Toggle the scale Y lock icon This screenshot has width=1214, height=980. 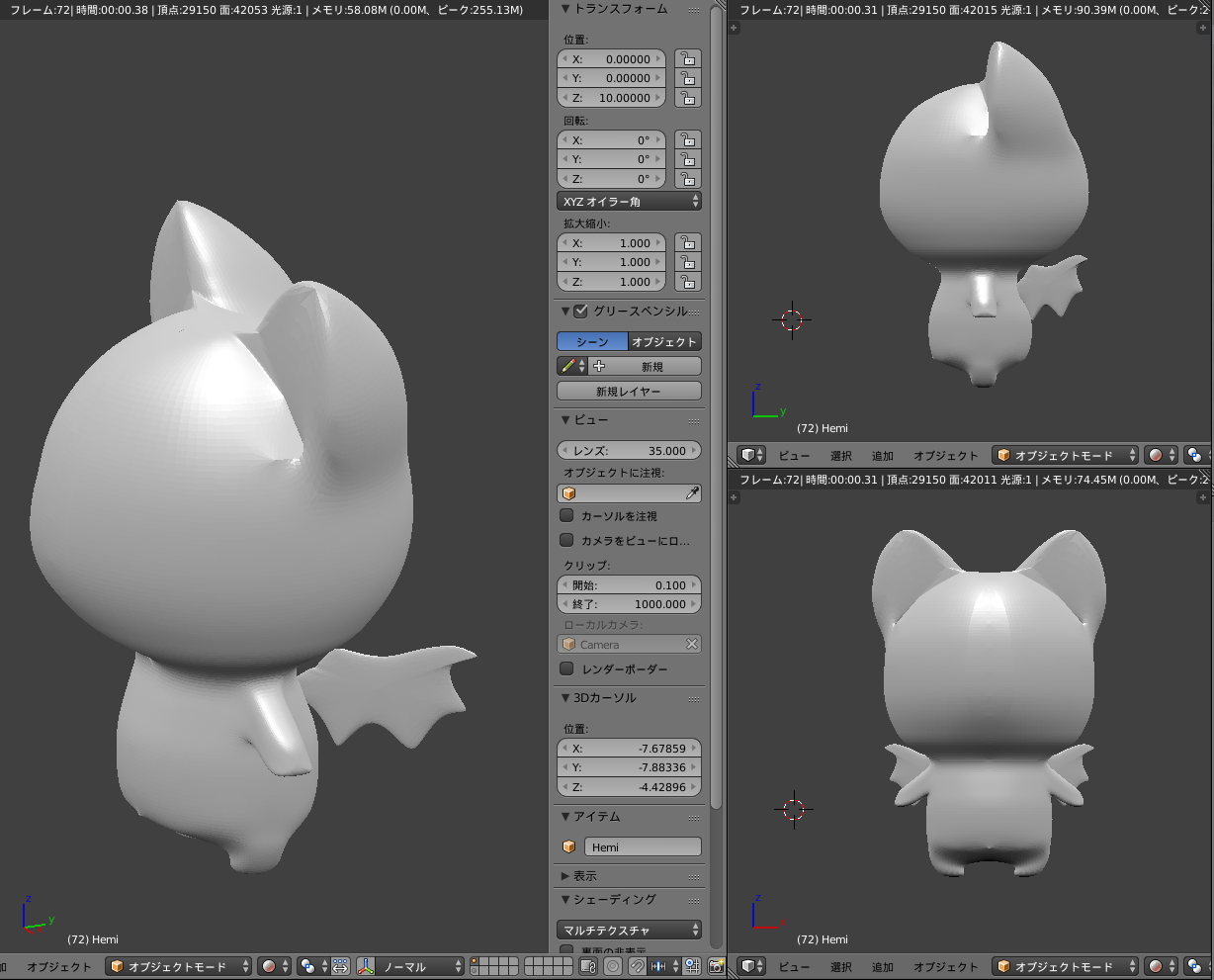(x=687, y=262)
